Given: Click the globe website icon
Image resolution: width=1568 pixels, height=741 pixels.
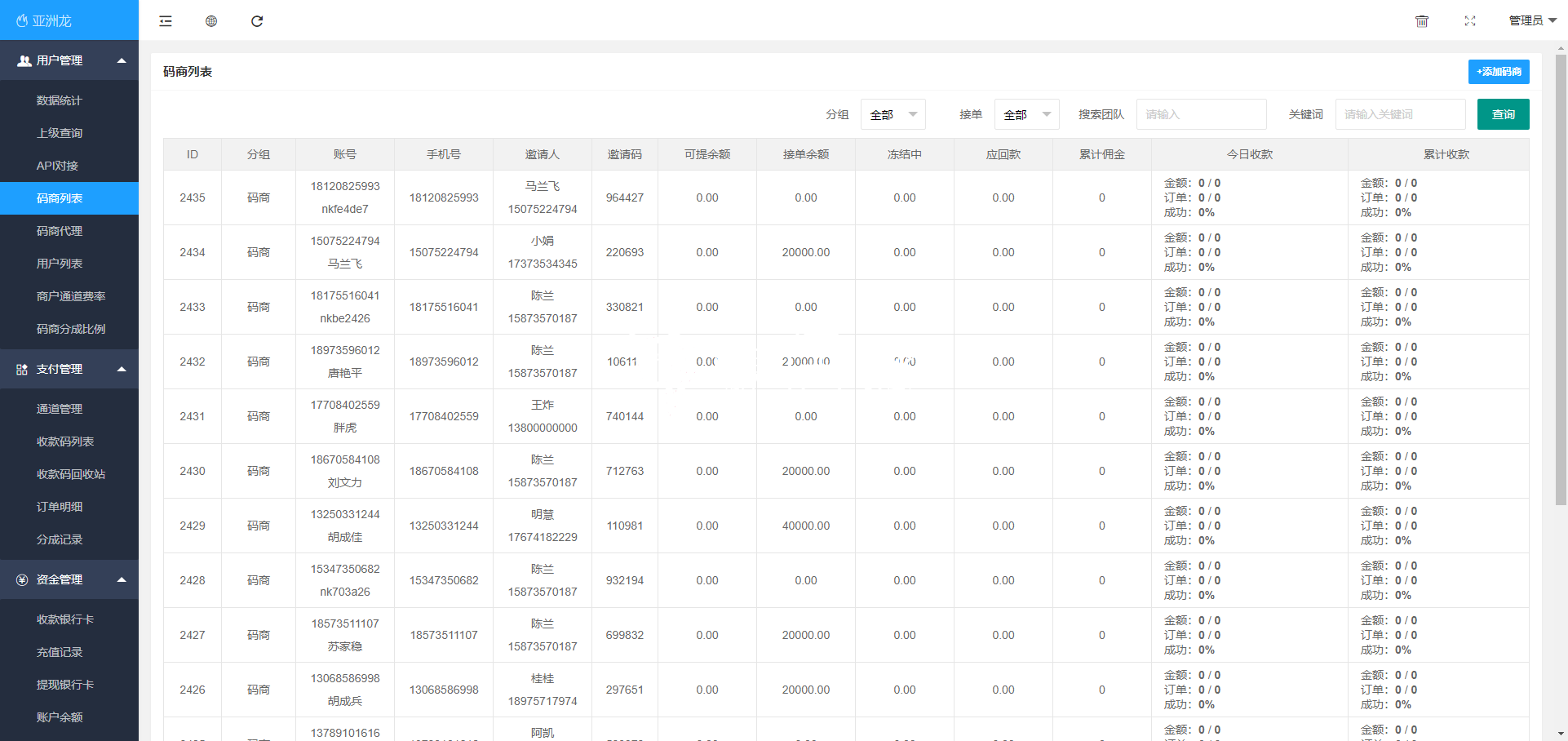Looking at the screenshot, I should (x=211, y=21).
